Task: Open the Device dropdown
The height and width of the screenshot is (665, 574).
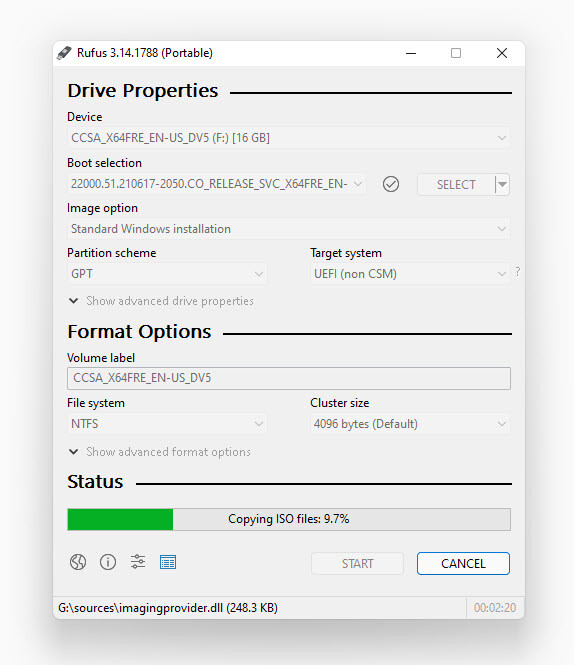Action: [x=288, y=138]
